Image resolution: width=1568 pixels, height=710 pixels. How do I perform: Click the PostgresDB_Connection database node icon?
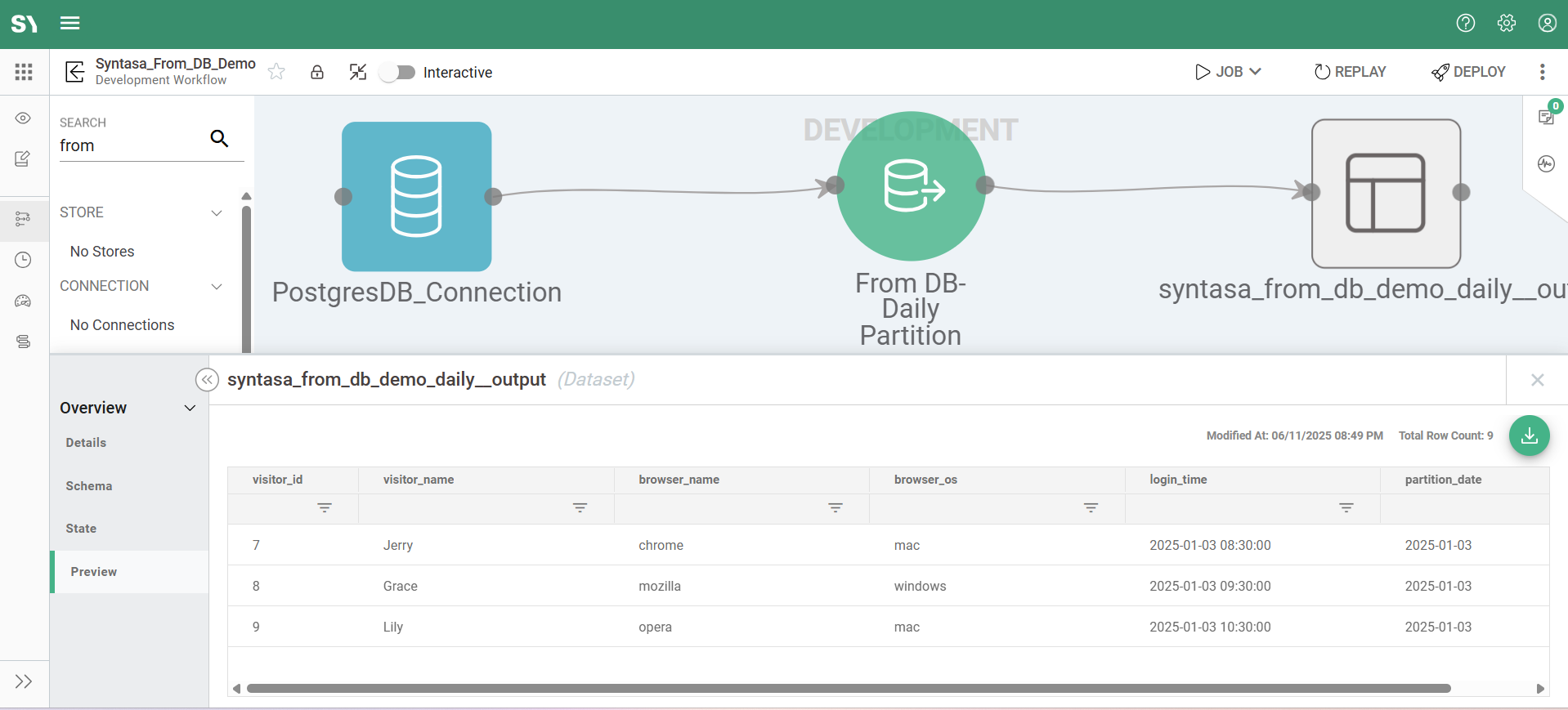[416, 197]
